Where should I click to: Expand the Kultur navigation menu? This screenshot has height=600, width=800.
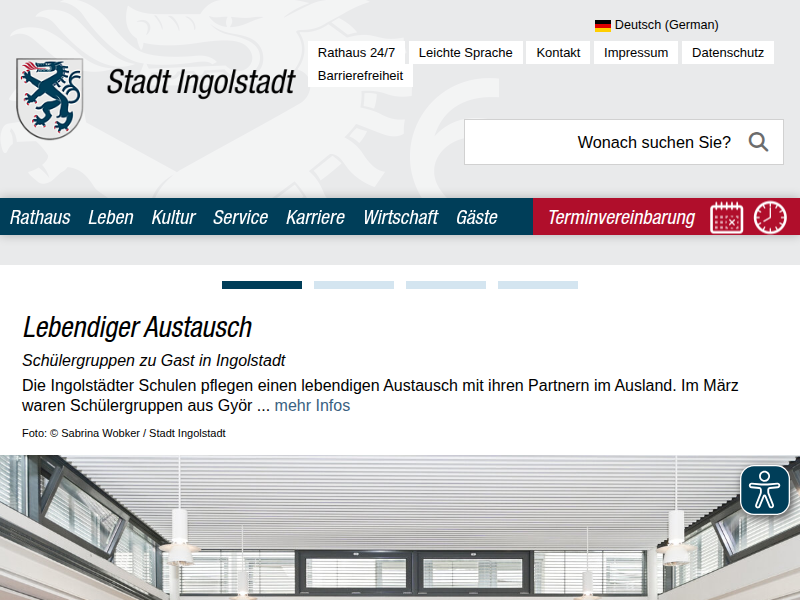point(173,217)
